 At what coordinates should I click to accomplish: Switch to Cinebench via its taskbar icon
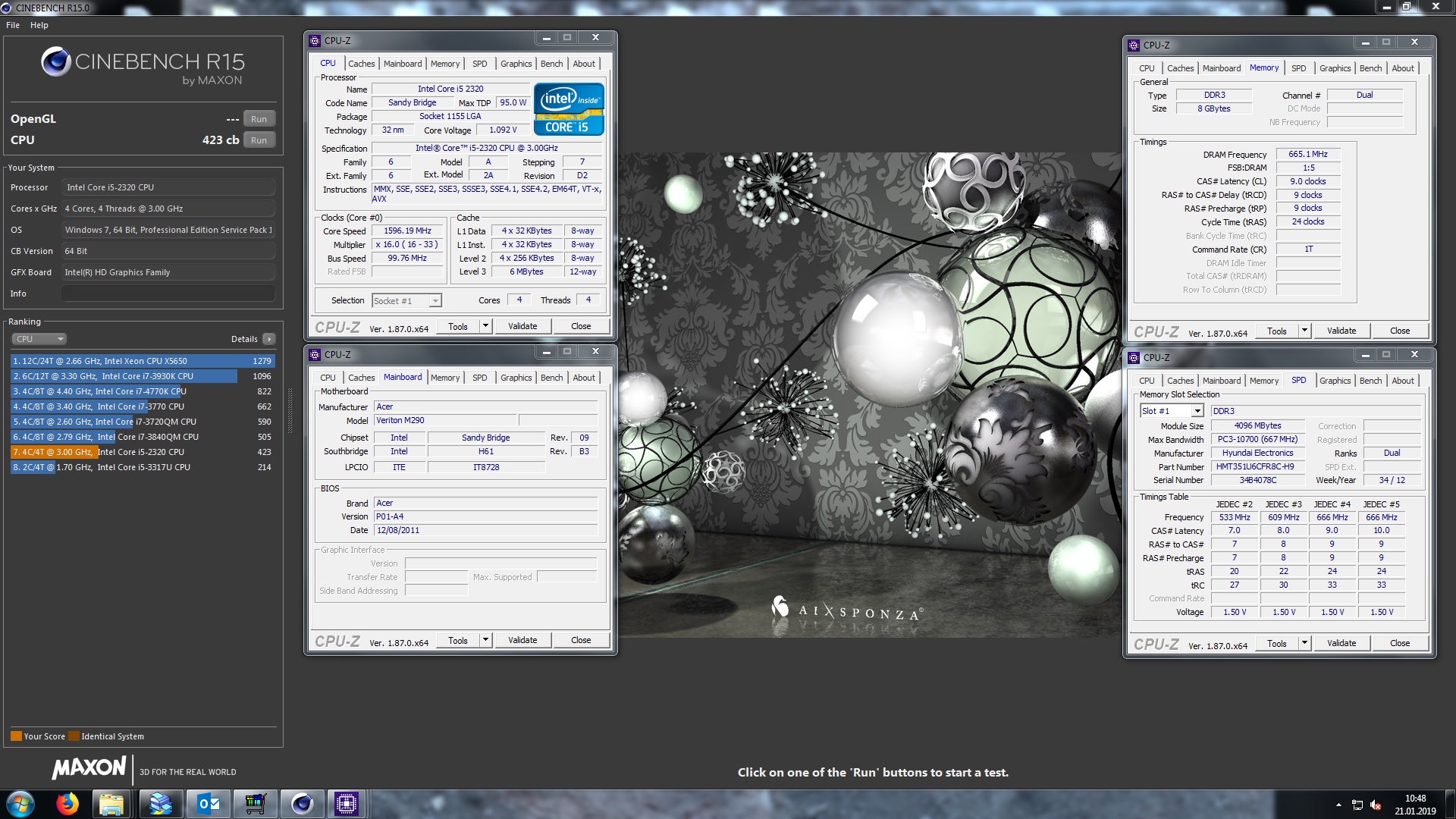[302, 804]
